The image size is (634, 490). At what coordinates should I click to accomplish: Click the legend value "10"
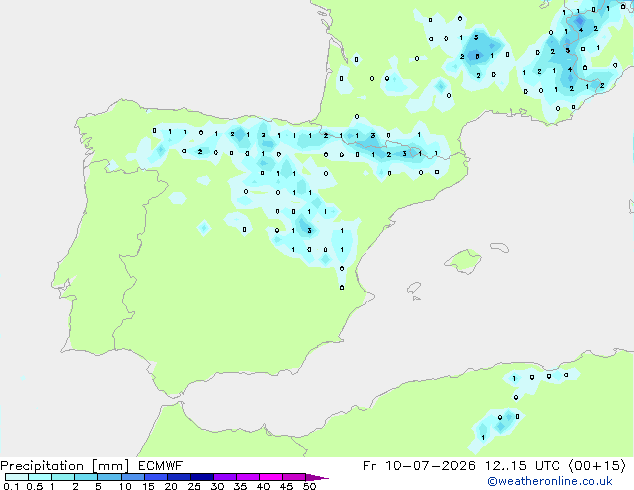[x=125, y=486]
